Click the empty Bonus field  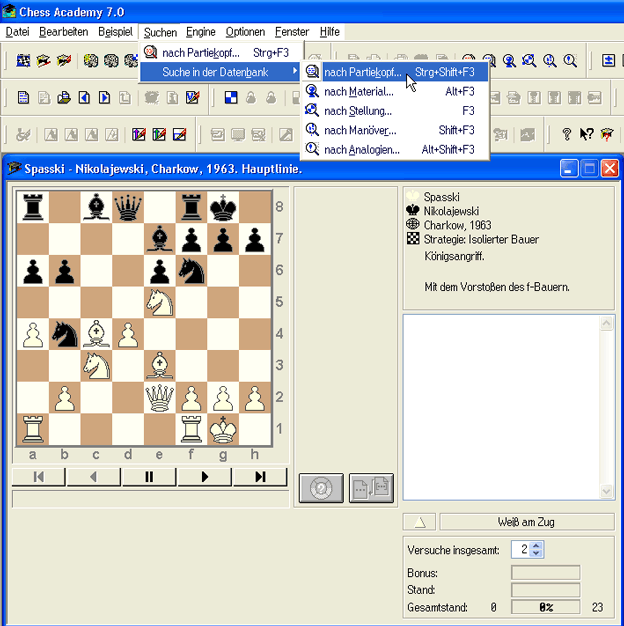(x=546, y=573)
